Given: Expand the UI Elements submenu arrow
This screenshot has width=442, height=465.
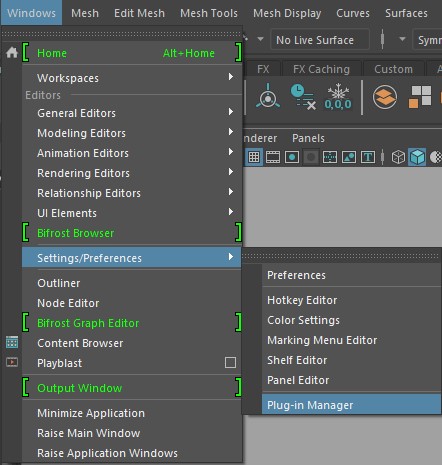Looking at the screenshot, I should point(231,212).
